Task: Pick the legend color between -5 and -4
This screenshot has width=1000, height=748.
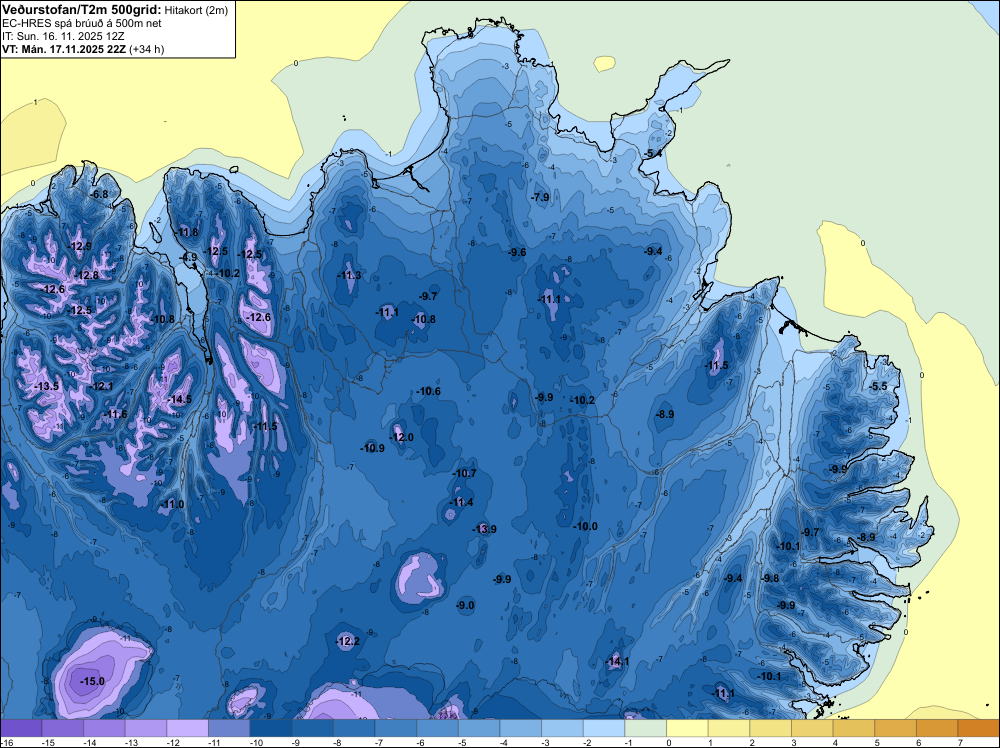Action: [x=479, y=728]
